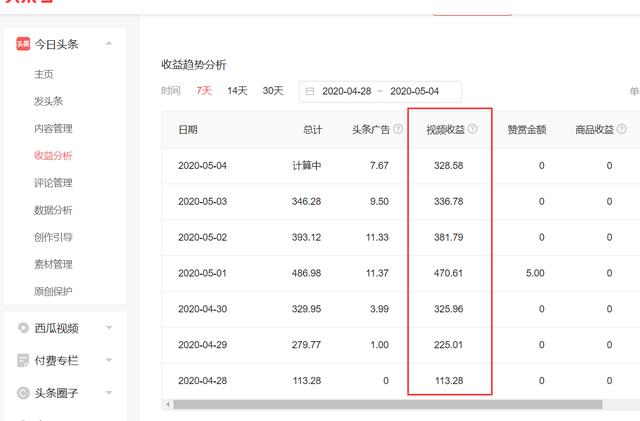Open the 数据分析 menu item
Screen dimensions: 640x421
click(x=53, y=210)
